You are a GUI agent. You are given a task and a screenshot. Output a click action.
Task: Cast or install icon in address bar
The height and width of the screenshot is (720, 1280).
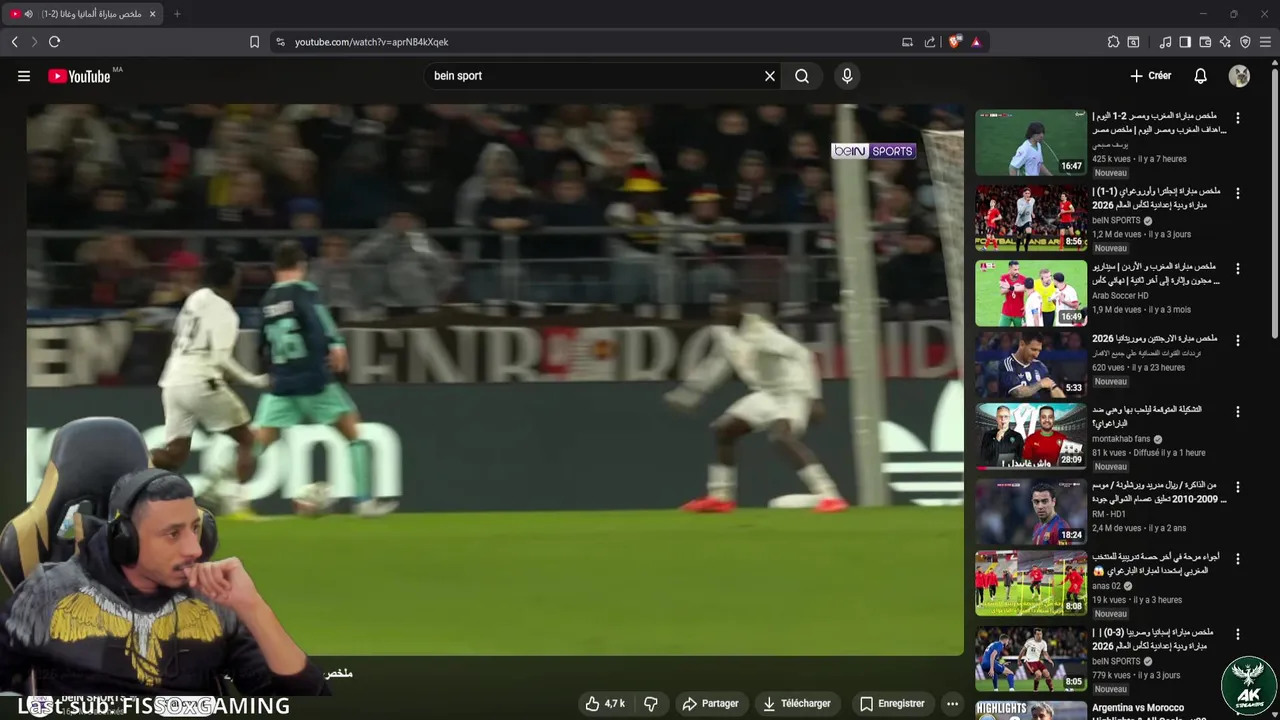click(x=907, y=42)
